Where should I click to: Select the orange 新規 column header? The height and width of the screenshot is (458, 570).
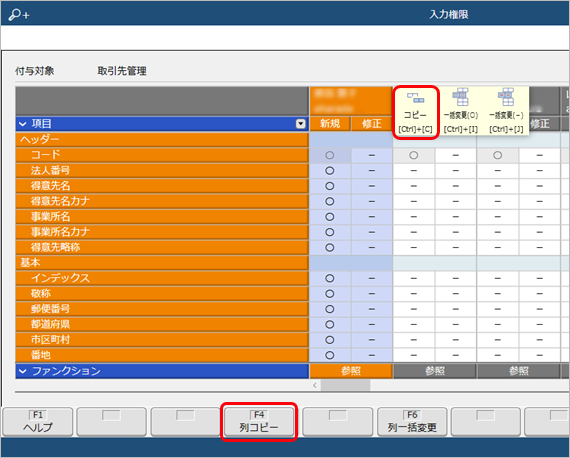coord(330,124)
